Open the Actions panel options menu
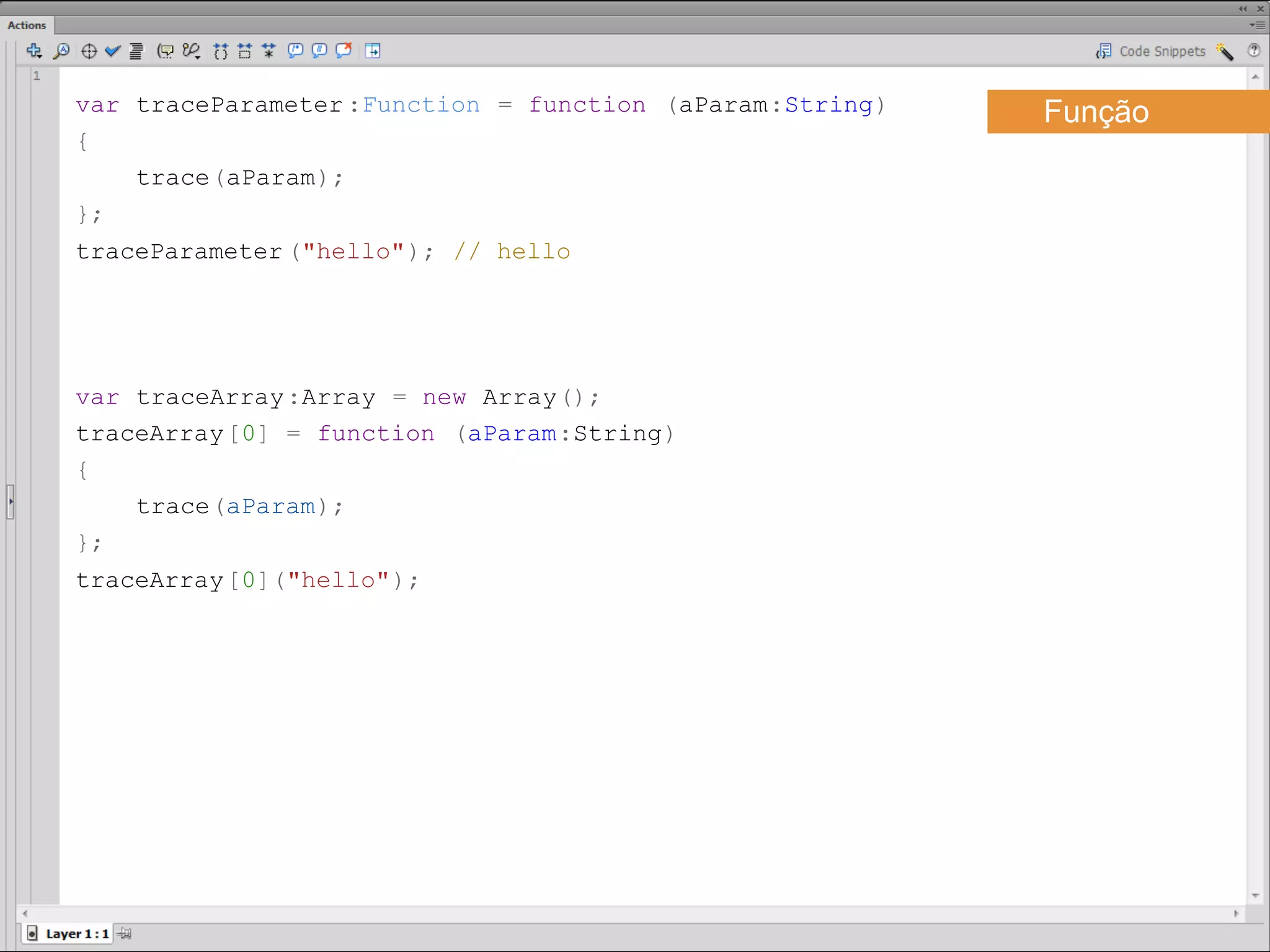 1257,25
